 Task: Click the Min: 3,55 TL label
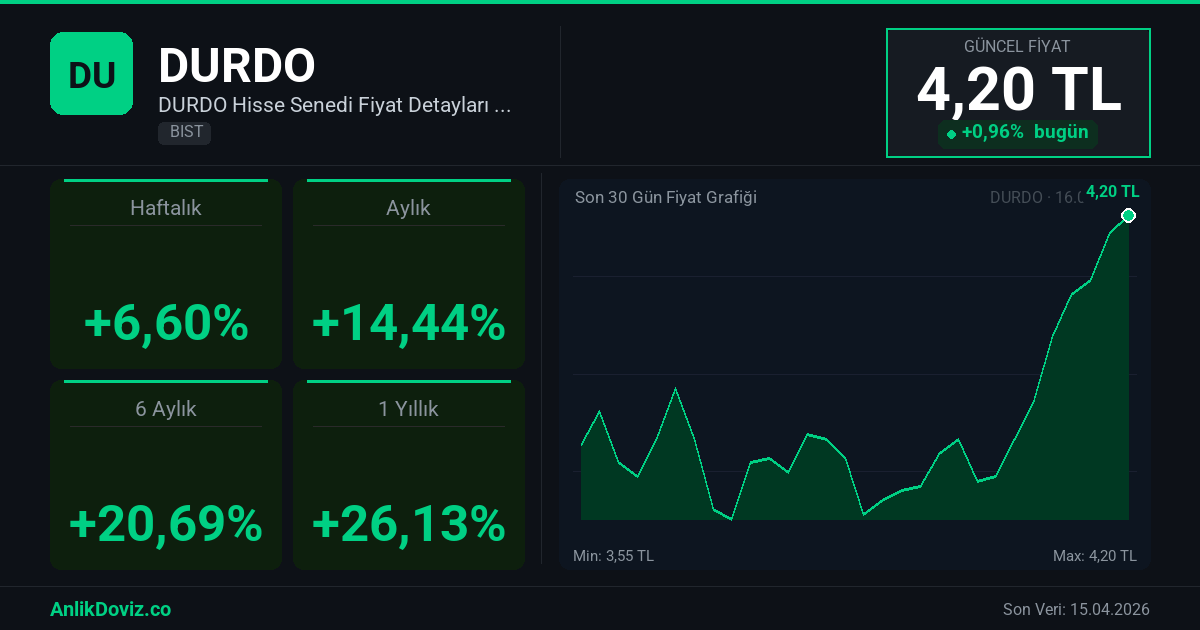point(613,555)
